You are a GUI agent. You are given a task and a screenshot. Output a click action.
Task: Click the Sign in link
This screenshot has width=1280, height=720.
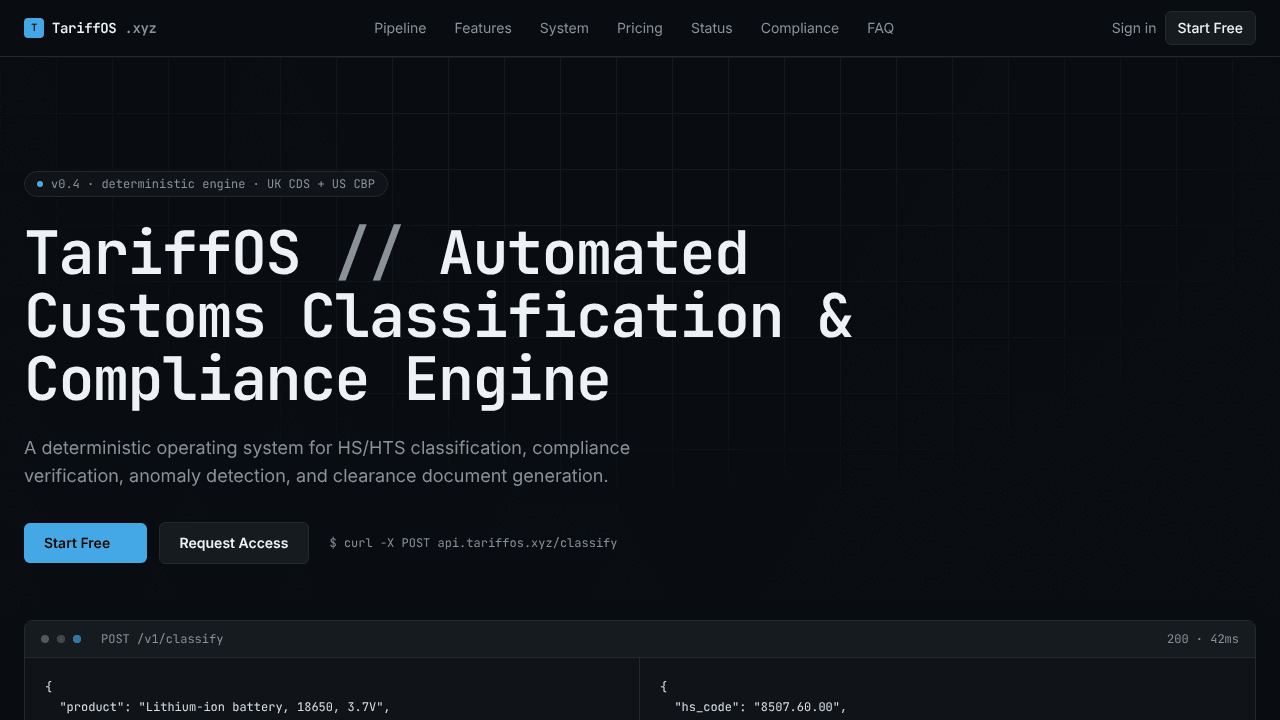(1134, 28)
